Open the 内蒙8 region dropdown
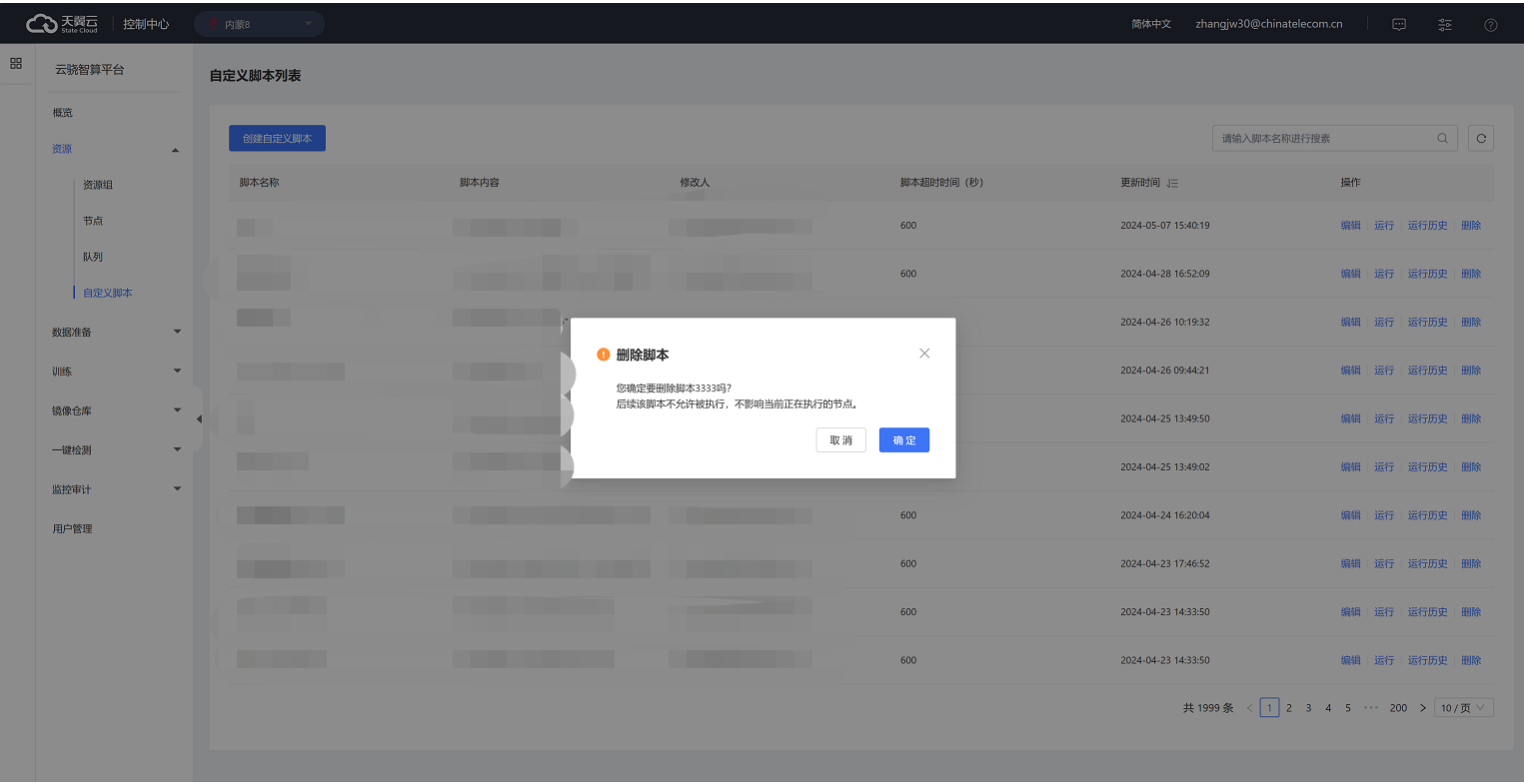This screenshot has width=1524, height=784. [x=260, y=24]
